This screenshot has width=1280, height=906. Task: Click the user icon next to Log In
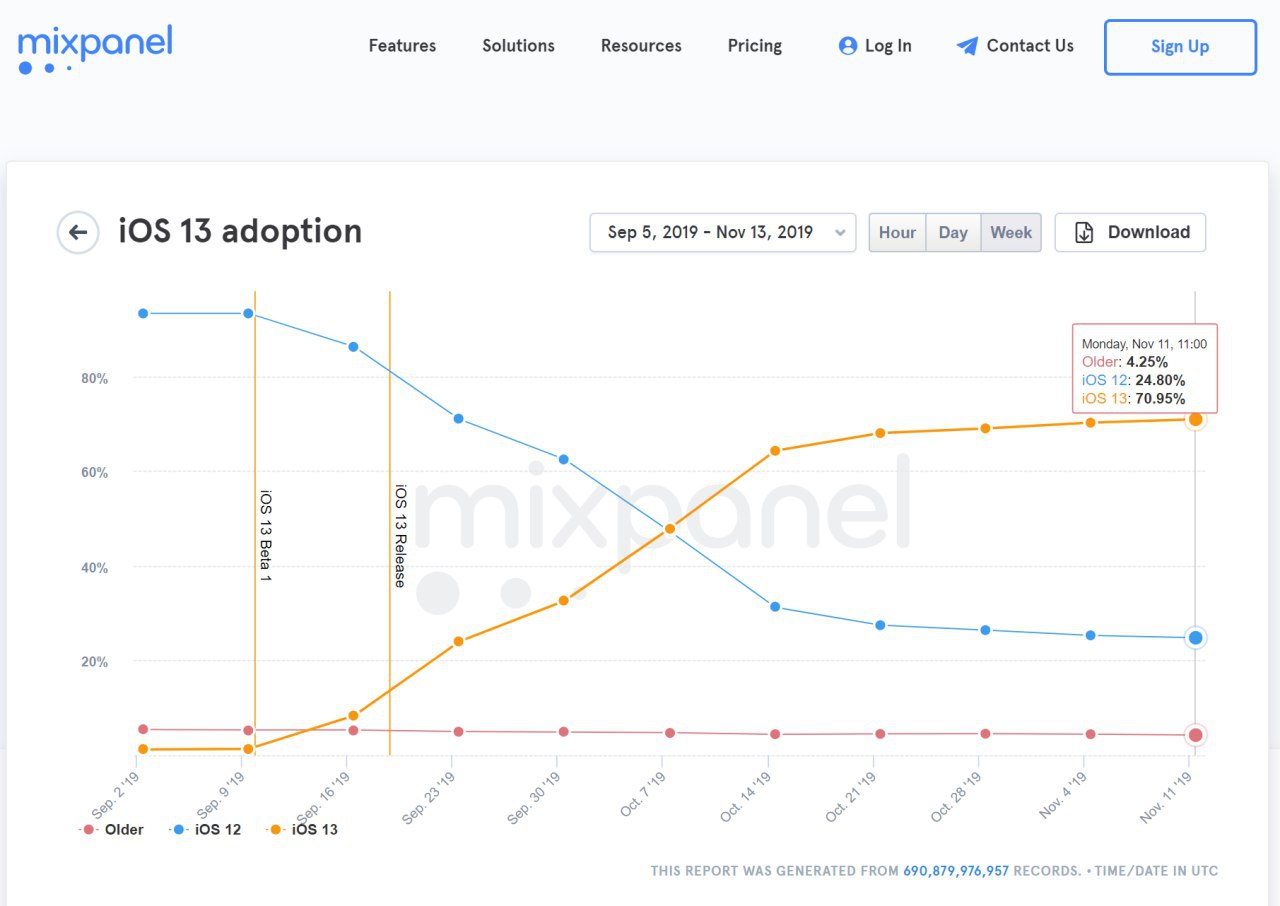(848, 46)
